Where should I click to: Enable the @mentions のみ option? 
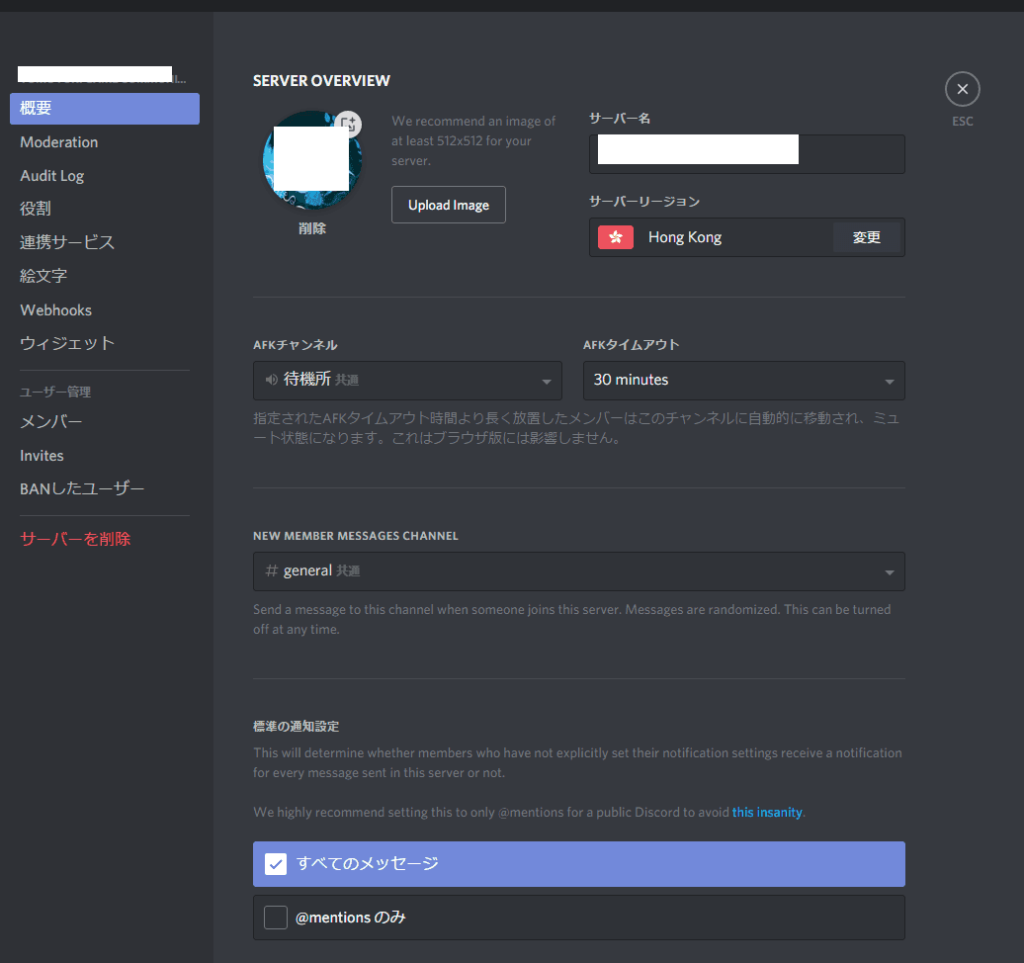click(276, 917)
